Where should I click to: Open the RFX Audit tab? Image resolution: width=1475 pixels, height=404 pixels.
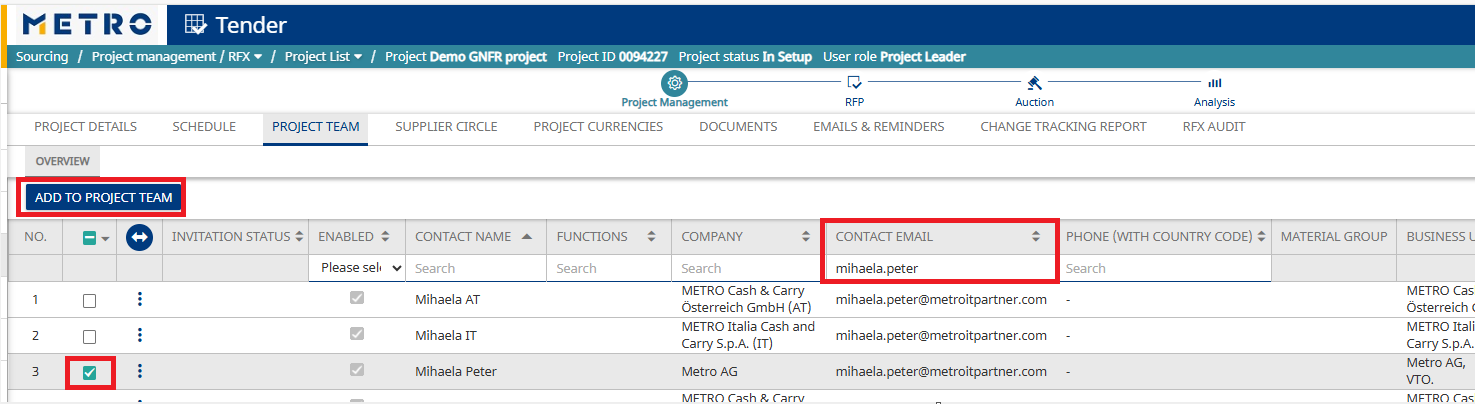[1214, 127]
